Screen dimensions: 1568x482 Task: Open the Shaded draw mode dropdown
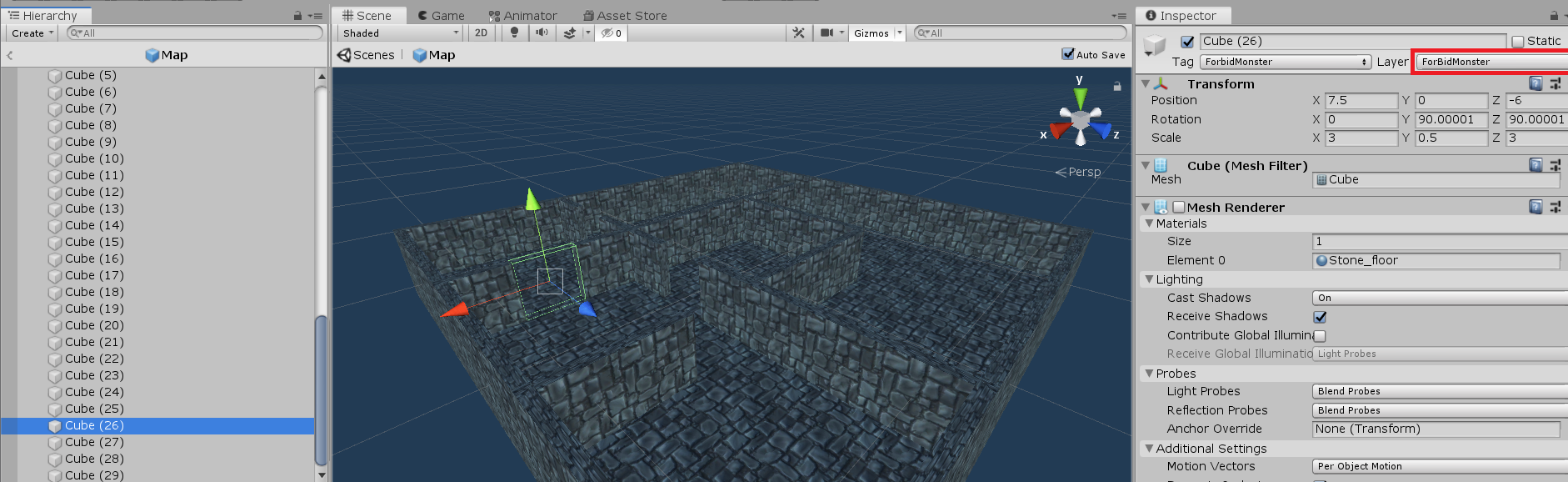click(400, 33)
